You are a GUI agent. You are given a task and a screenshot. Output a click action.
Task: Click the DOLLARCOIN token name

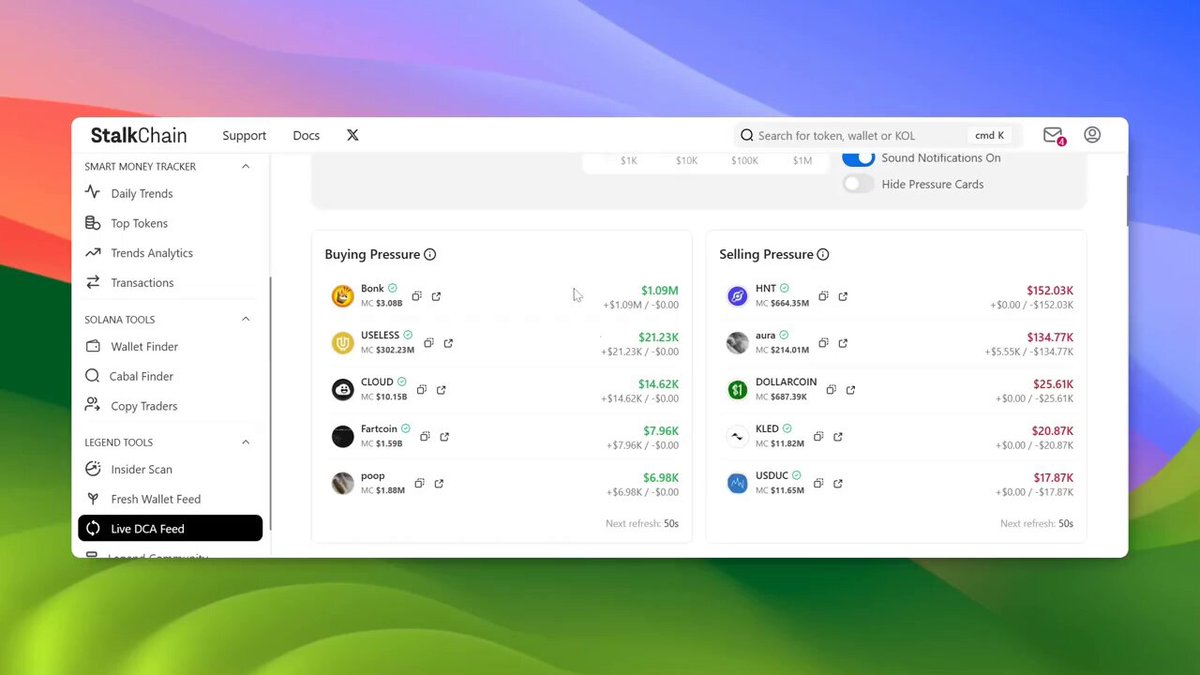(x=786, y=382)
